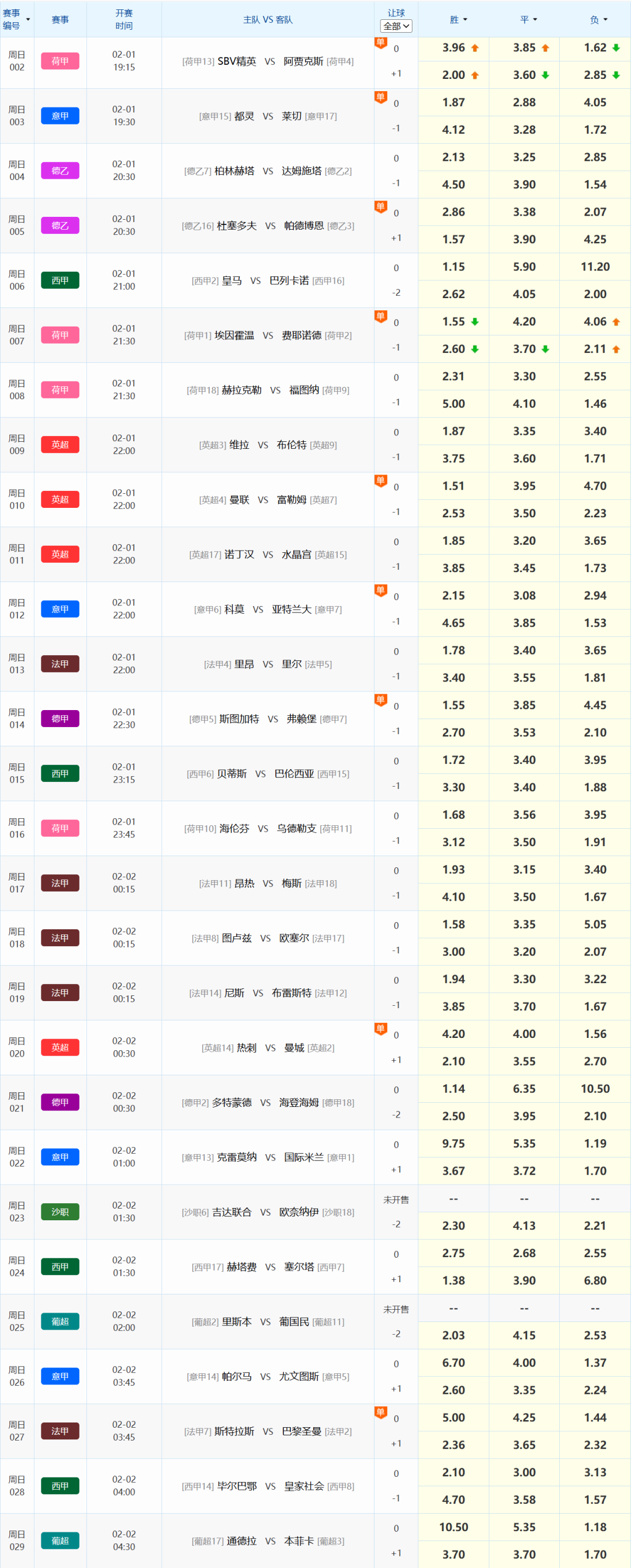Click the 德甲 league tag in row 014
The image size is (631, 1568).
click(x=60, y=718)
